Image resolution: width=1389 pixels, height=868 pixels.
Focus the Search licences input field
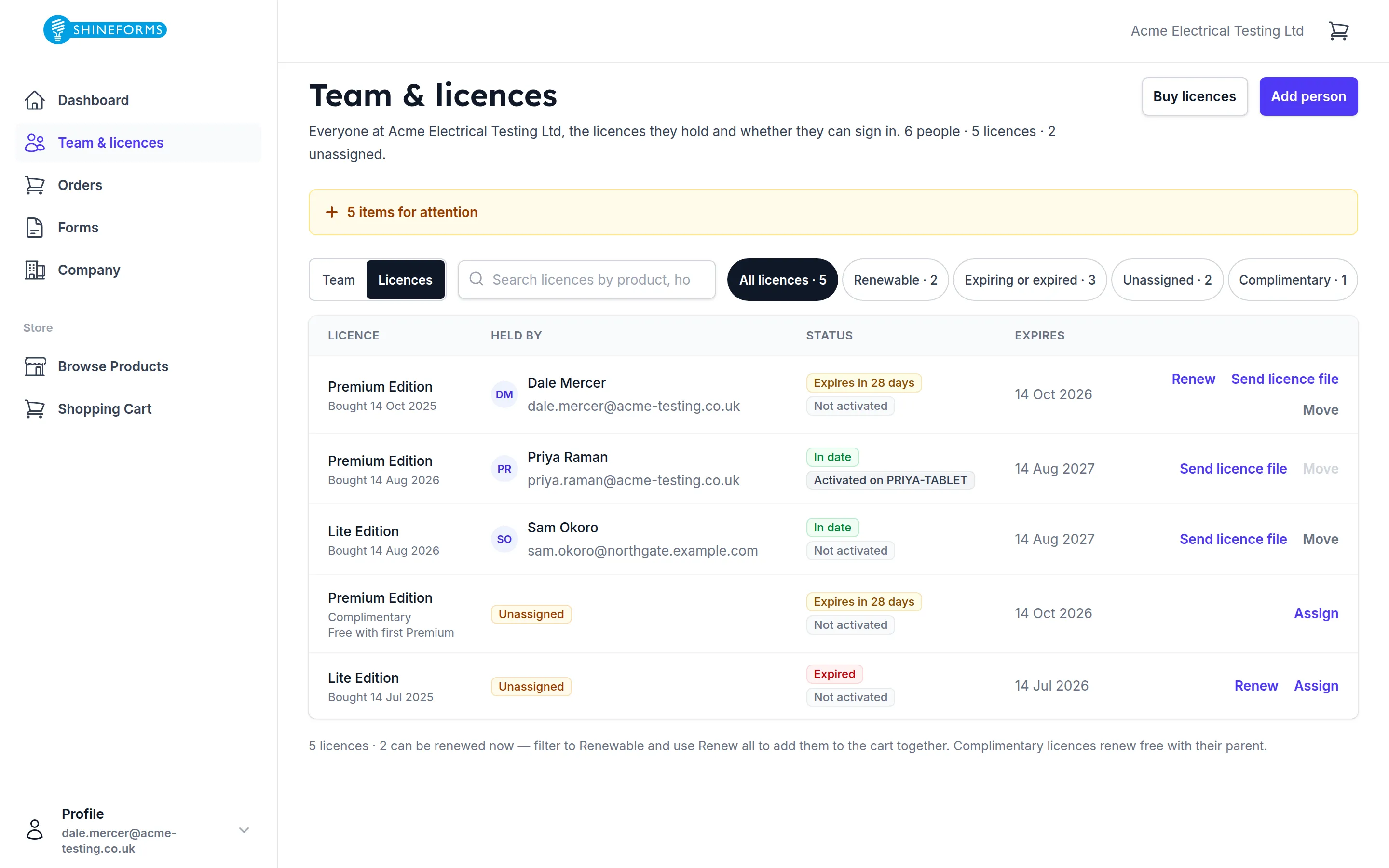coord(586,280)
